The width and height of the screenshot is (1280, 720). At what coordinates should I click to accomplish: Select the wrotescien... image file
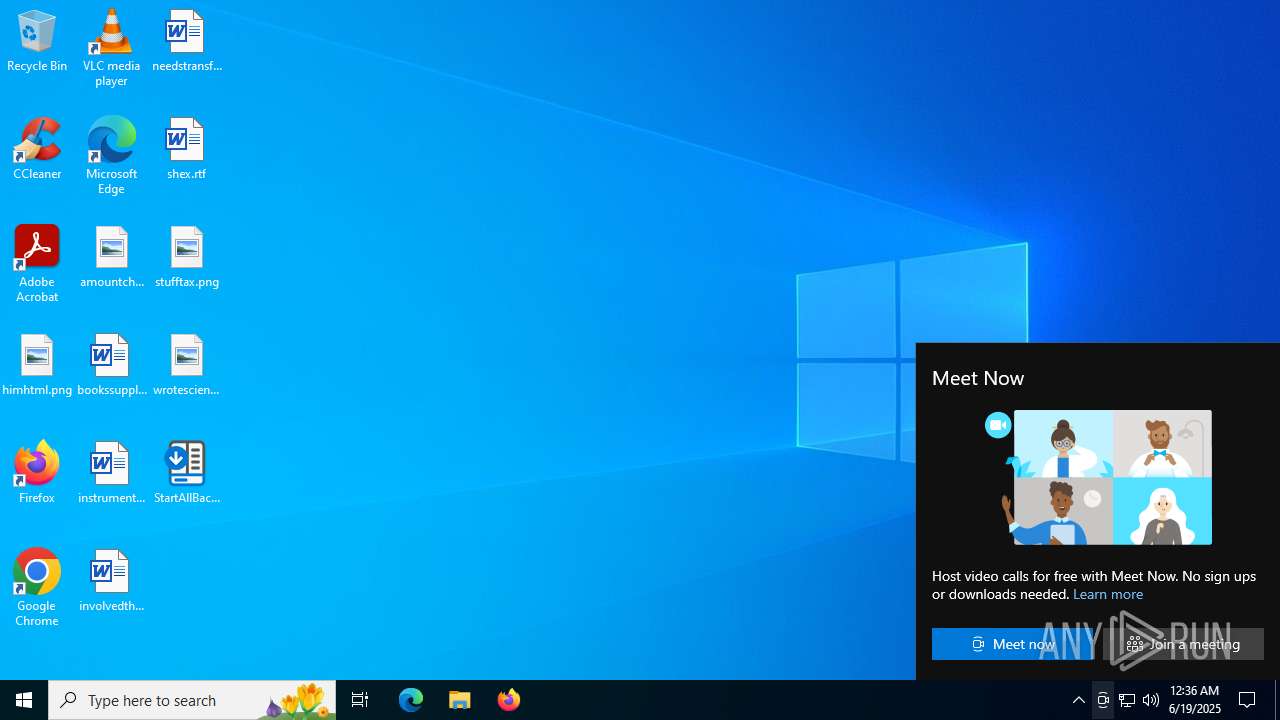[x=187, y=365]
